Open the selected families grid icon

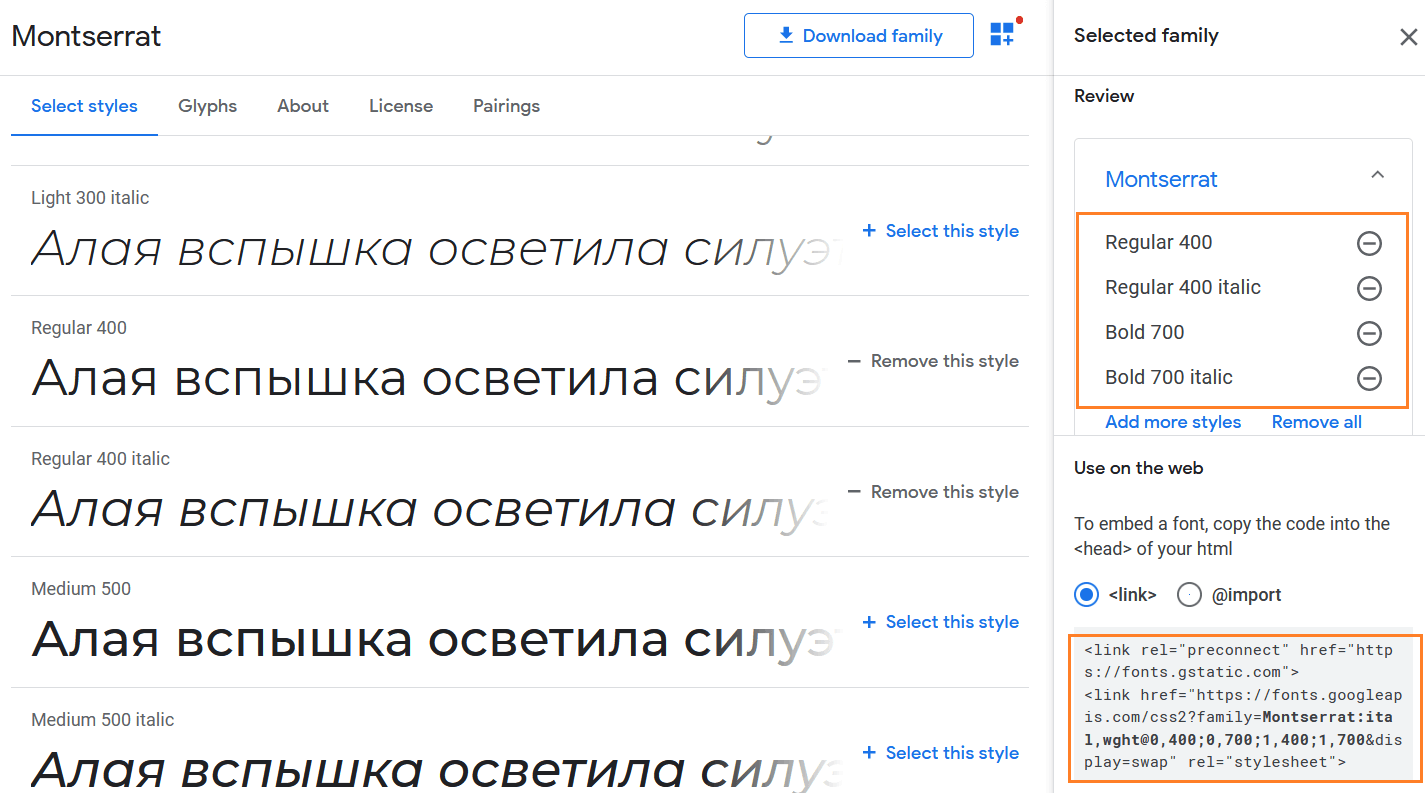(1002, 35)
